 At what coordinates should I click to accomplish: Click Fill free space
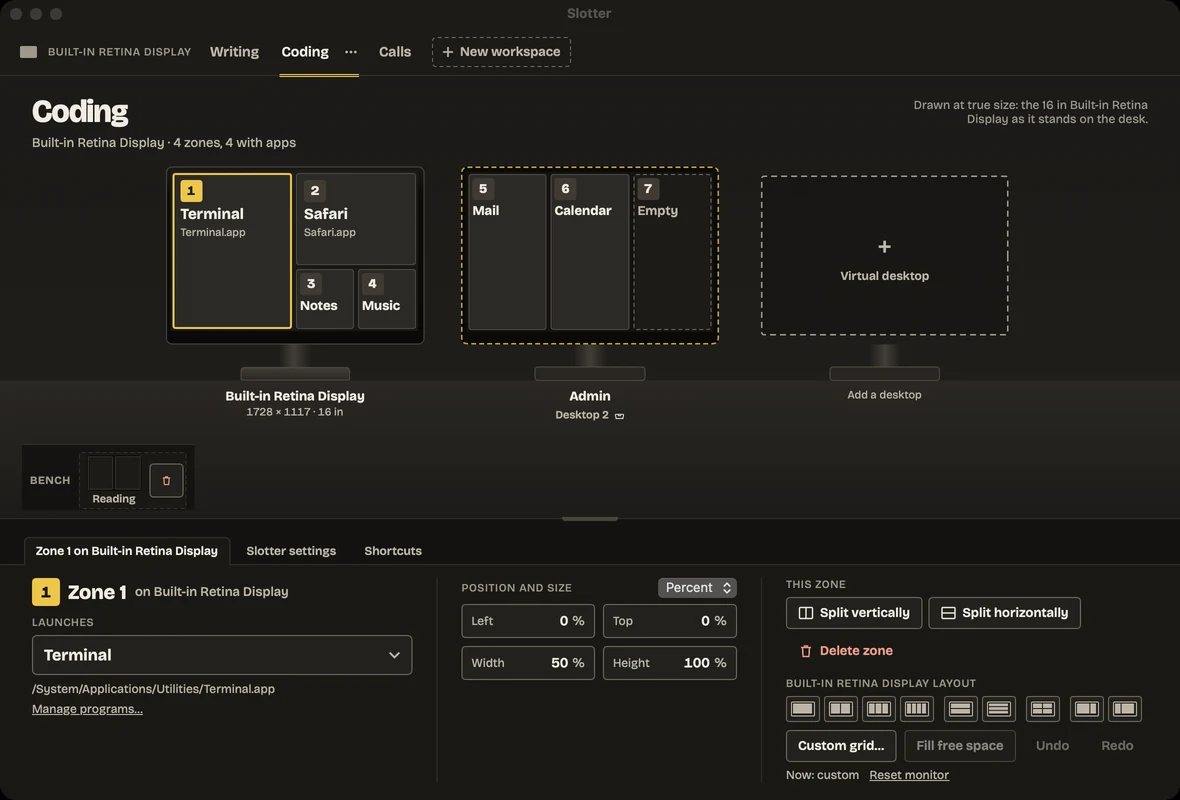tap(960, 746)
